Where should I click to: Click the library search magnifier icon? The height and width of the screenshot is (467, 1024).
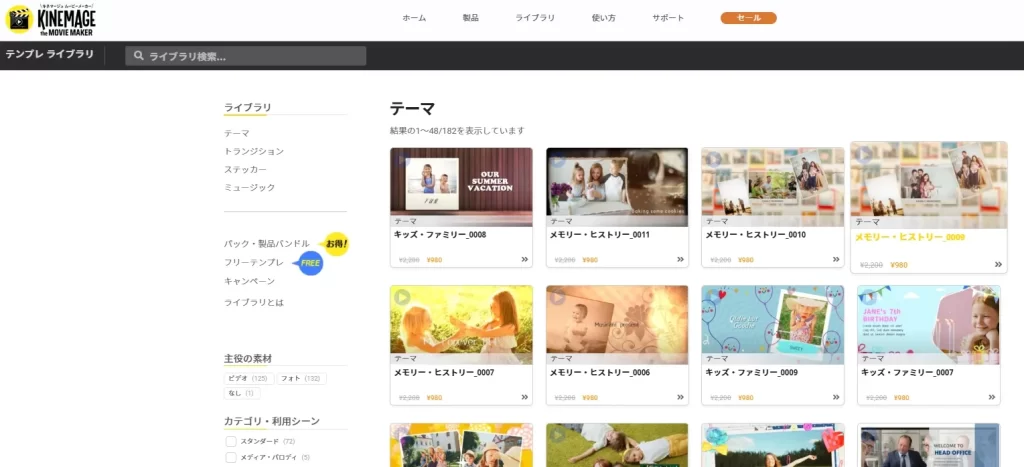tap(138, 56)
